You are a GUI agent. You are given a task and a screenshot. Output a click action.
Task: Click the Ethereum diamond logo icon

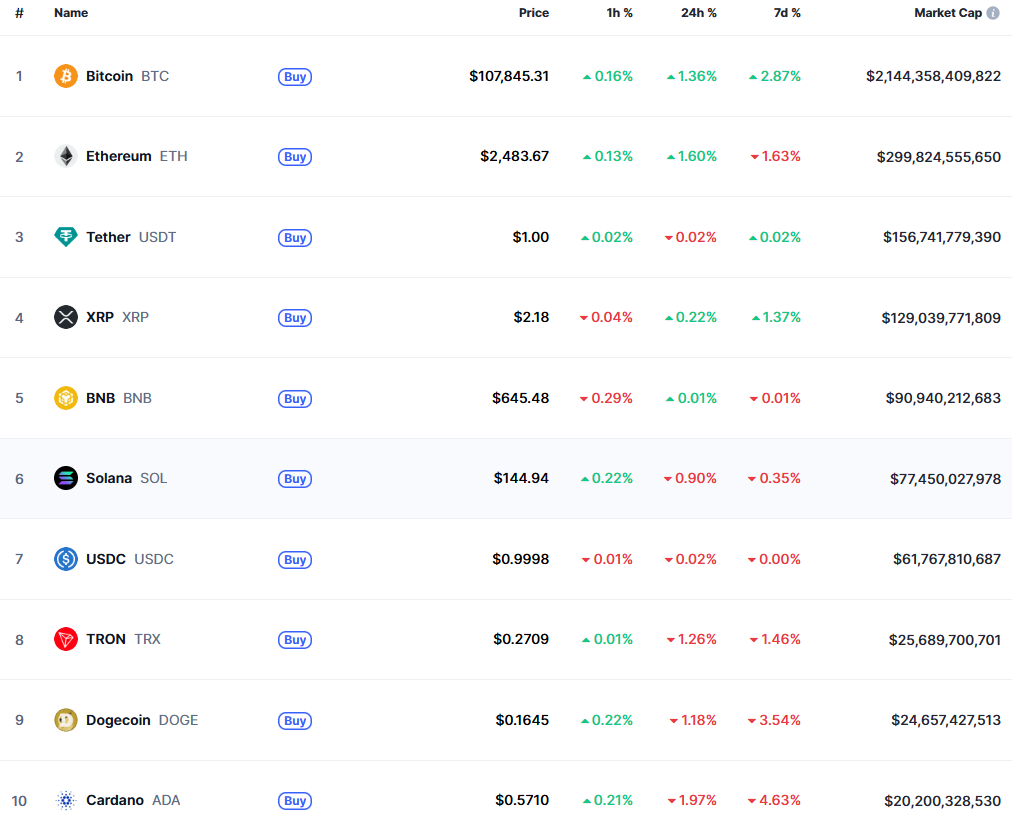(x=65, y=156)
